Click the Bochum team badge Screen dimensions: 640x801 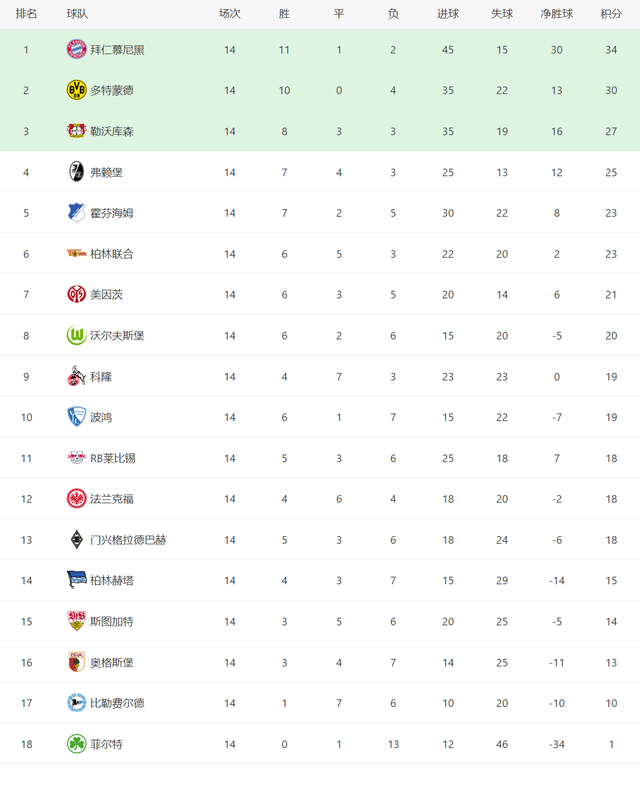(77, 417)
